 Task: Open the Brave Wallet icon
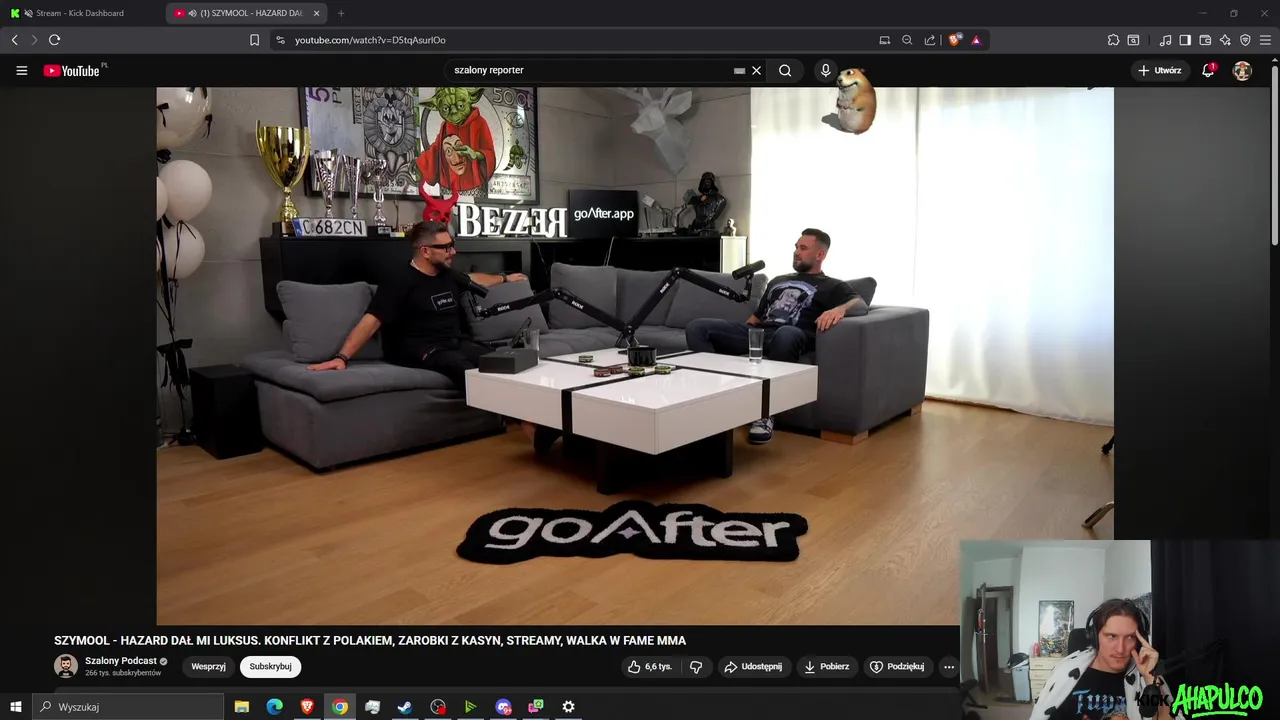point(1205,40)
